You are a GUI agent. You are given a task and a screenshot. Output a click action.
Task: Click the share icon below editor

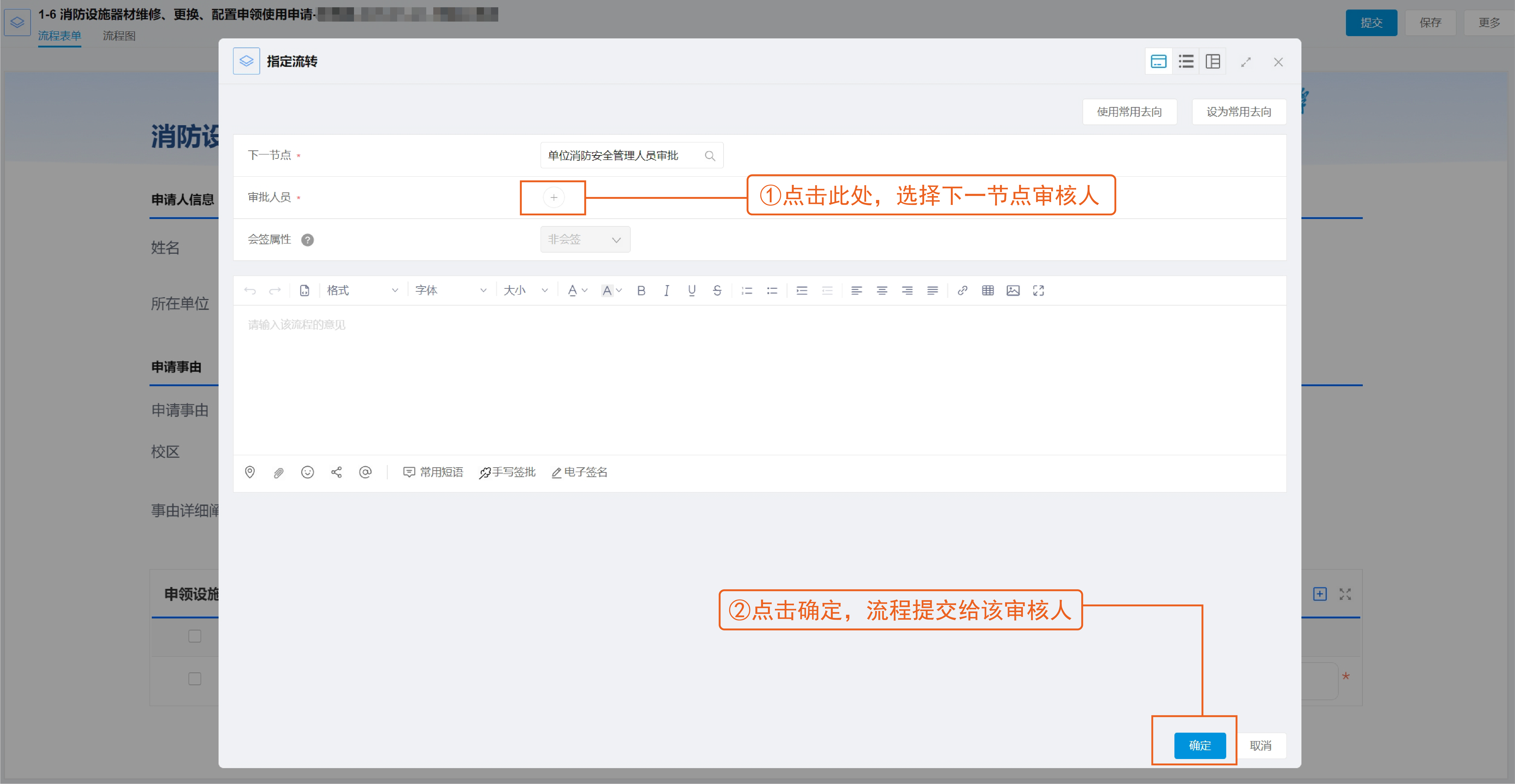pyautogui.click(x=336, y=472)
